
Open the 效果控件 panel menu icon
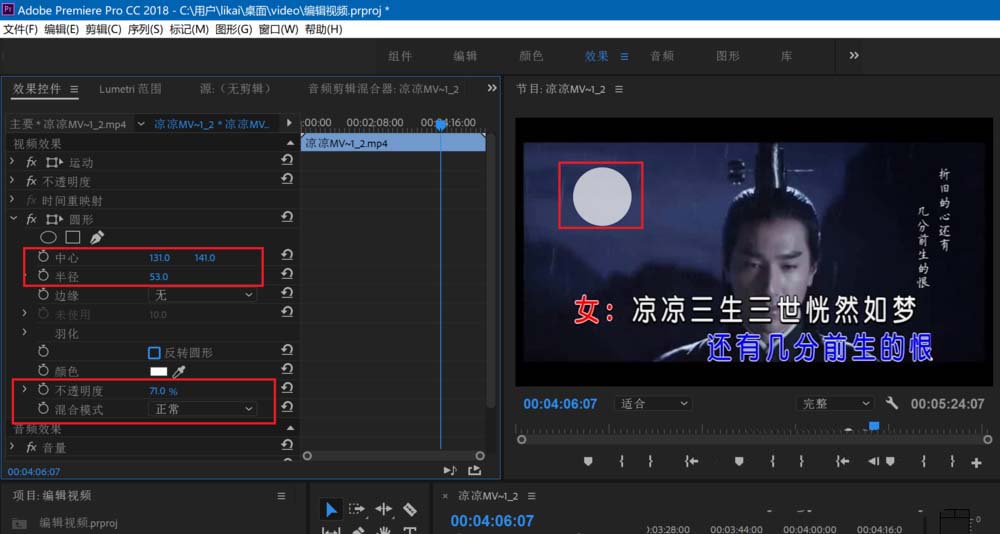(74, 89)
